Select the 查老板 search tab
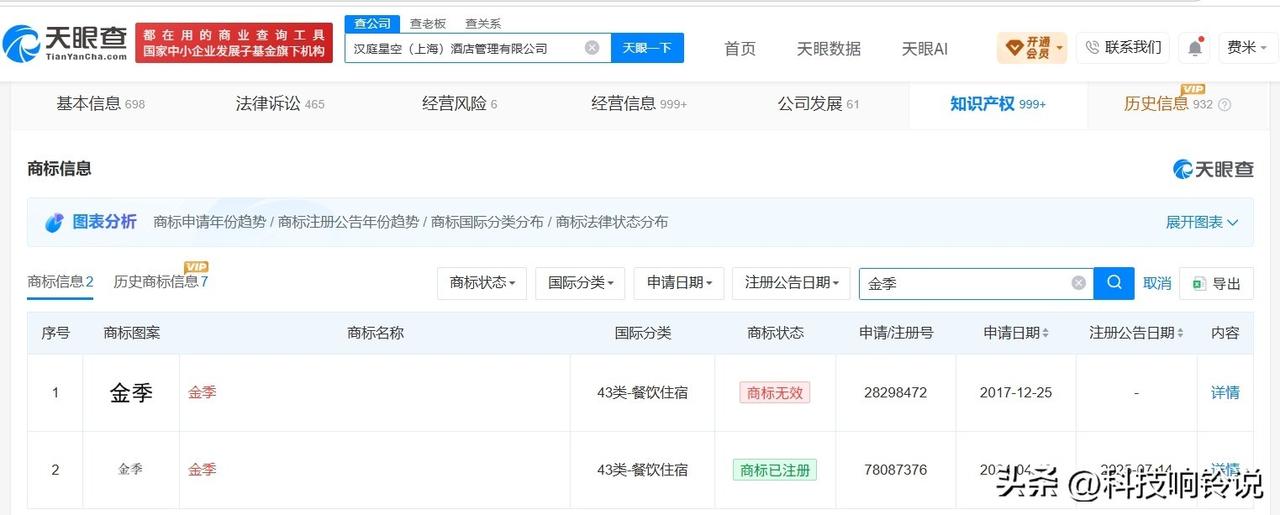This screenshot has height=515, width=1280. (x=427, y=23)
